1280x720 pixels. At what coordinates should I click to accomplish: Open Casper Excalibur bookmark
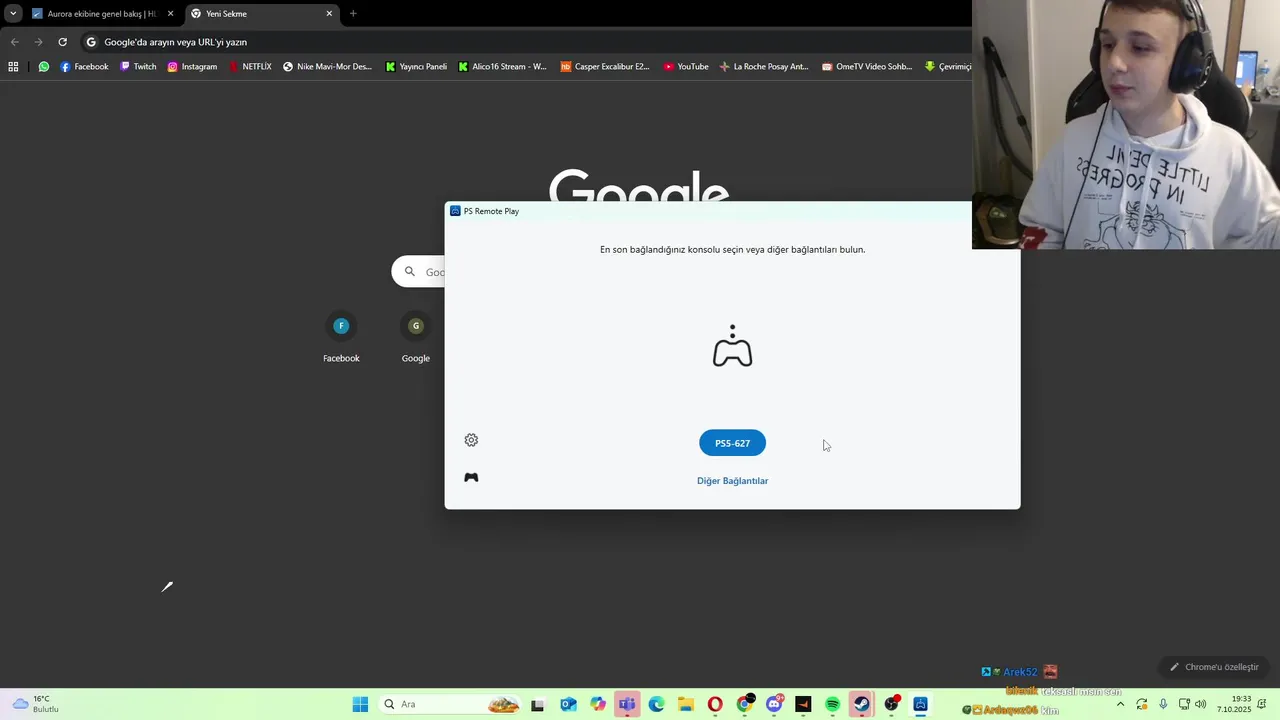tap(605, 67)
